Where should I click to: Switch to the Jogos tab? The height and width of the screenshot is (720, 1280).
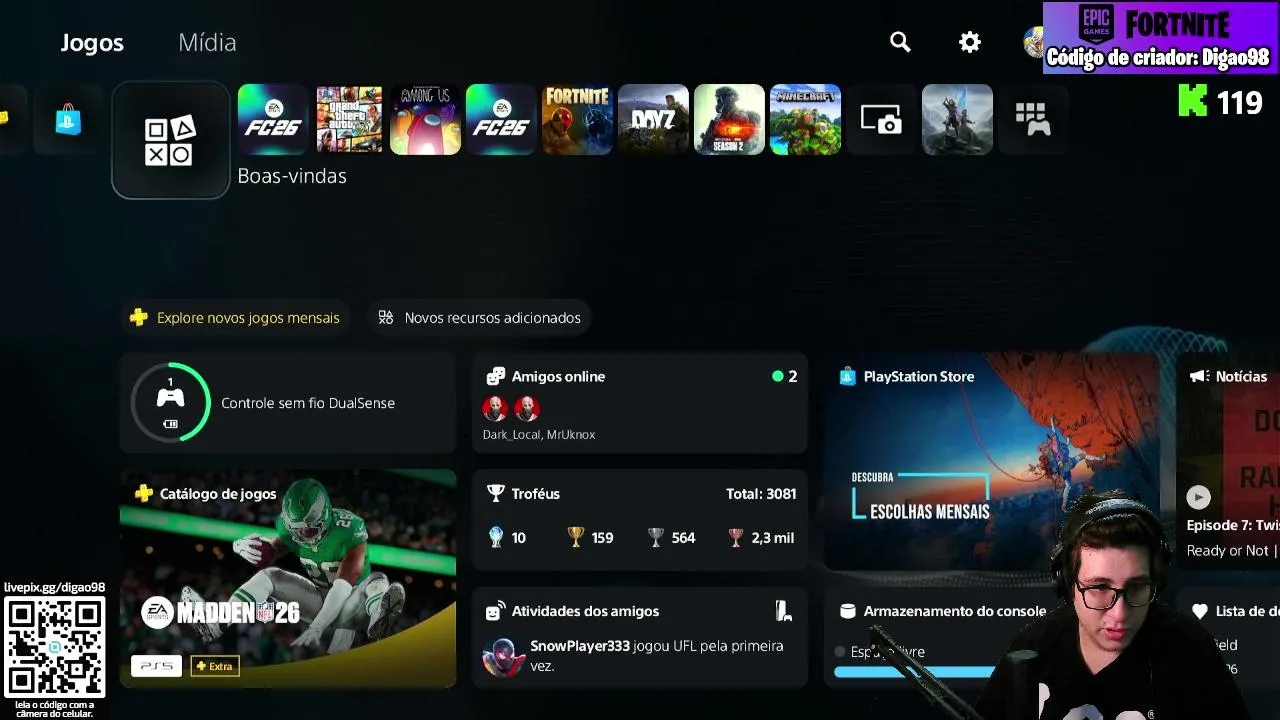(x=92, y=43)
